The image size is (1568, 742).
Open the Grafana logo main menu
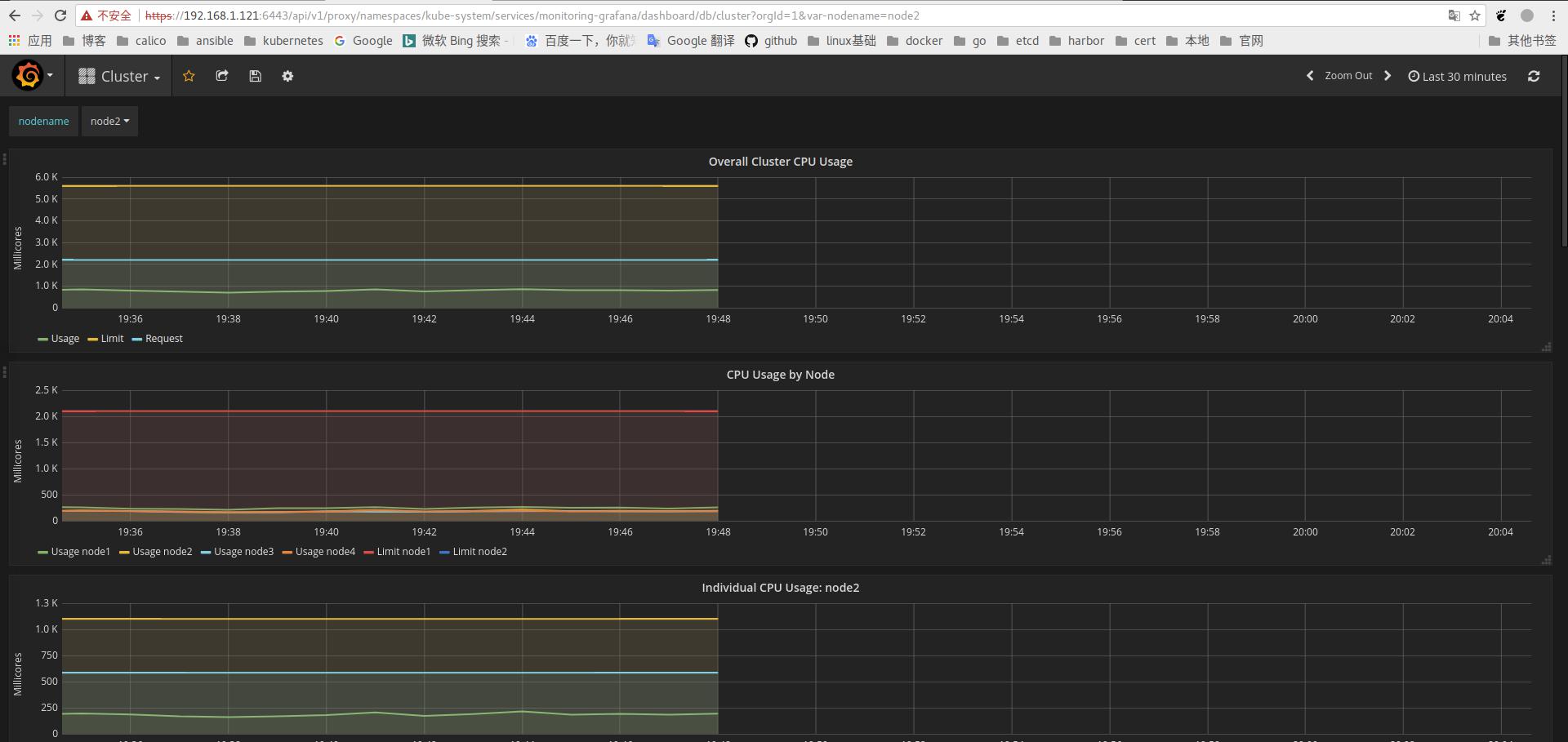click(x=33, y=76)
